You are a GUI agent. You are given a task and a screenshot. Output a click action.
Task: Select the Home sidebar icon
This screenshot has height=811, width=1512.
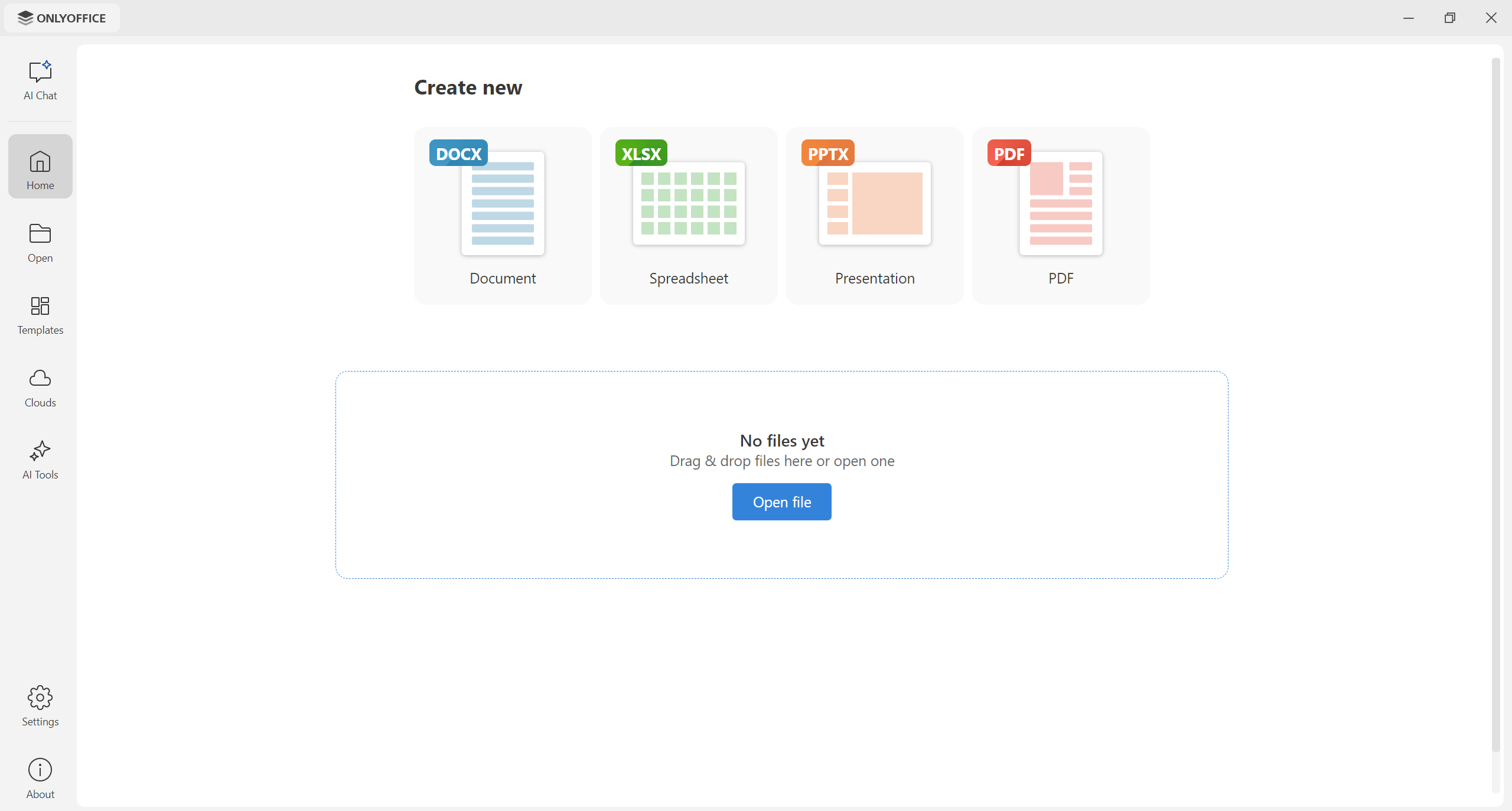click(x=40, y=166)
